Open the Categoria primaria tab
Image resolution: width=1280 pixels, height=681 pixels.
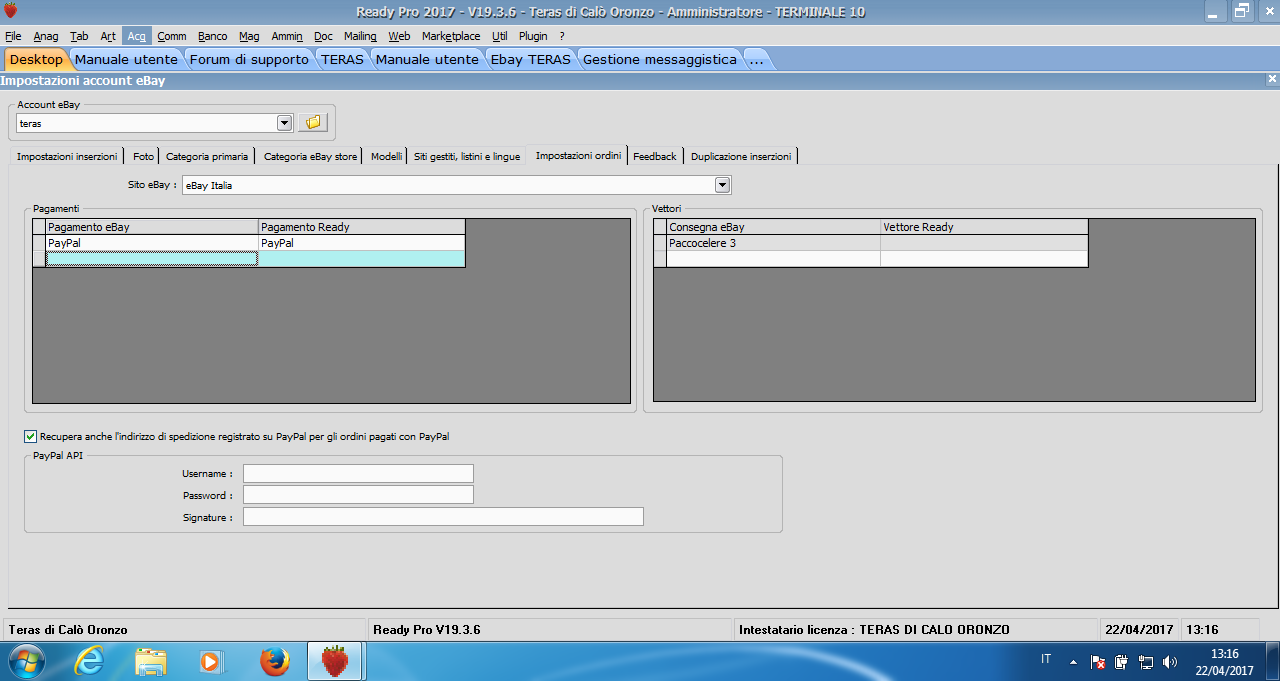[207, 157]
